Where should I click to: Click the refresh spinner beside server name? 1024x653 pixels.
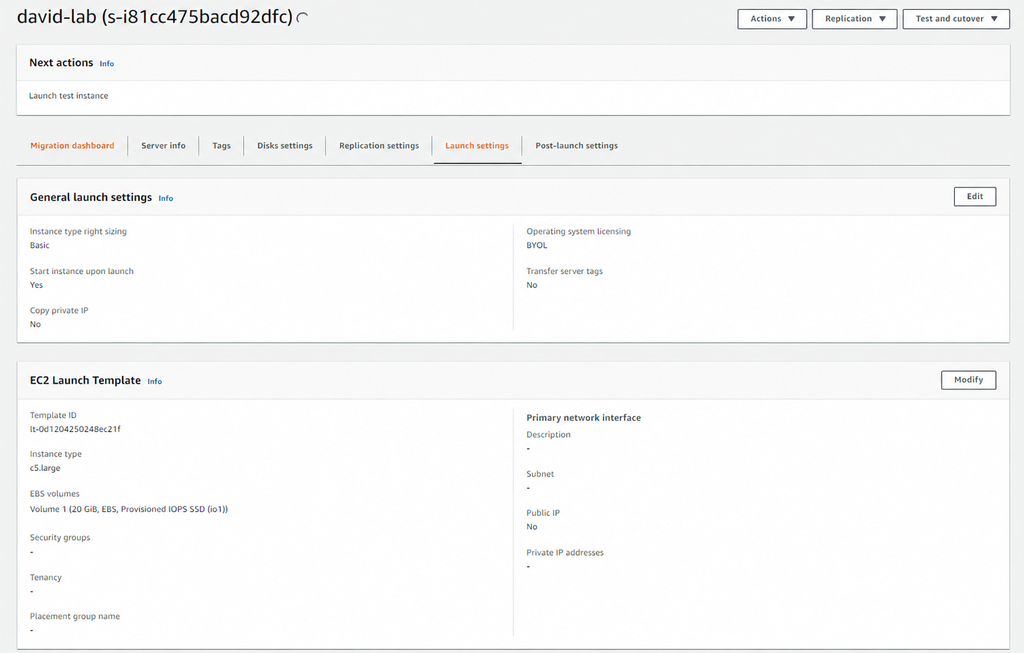(x=302, y=18)
